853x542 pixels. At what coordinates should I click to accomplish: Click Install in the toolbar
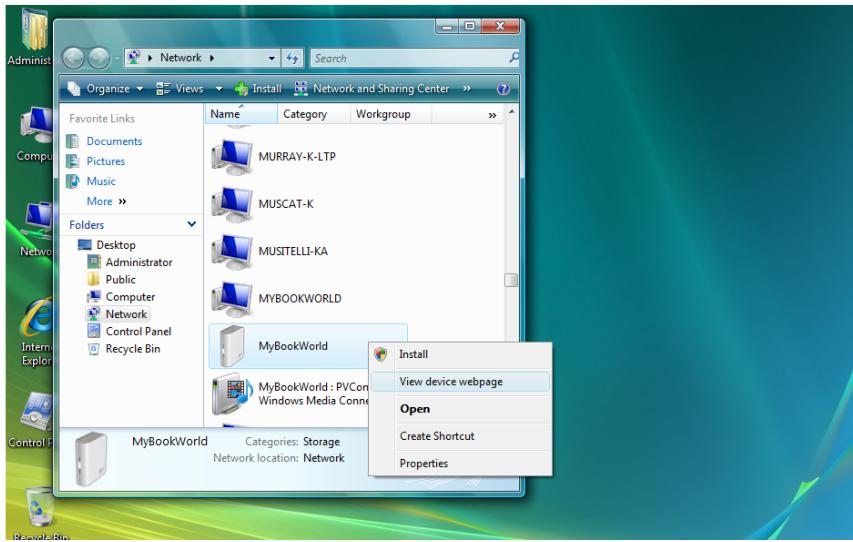[x=258, y=89]
